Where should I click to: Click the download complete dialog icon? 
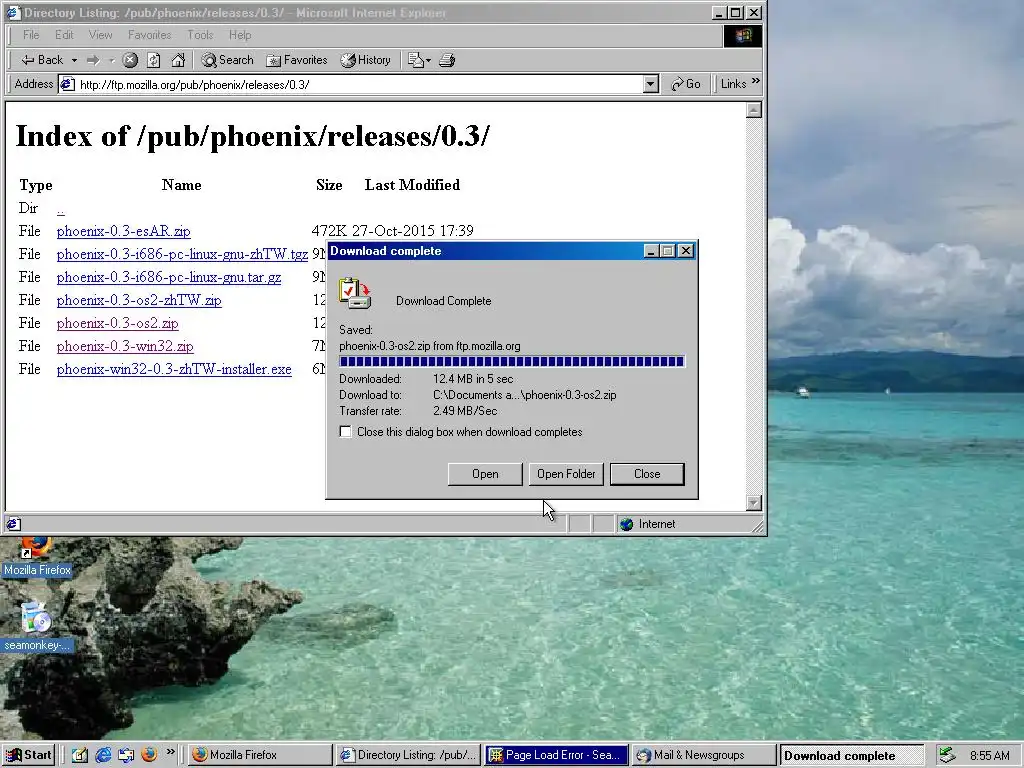click(x=355, y=293)
